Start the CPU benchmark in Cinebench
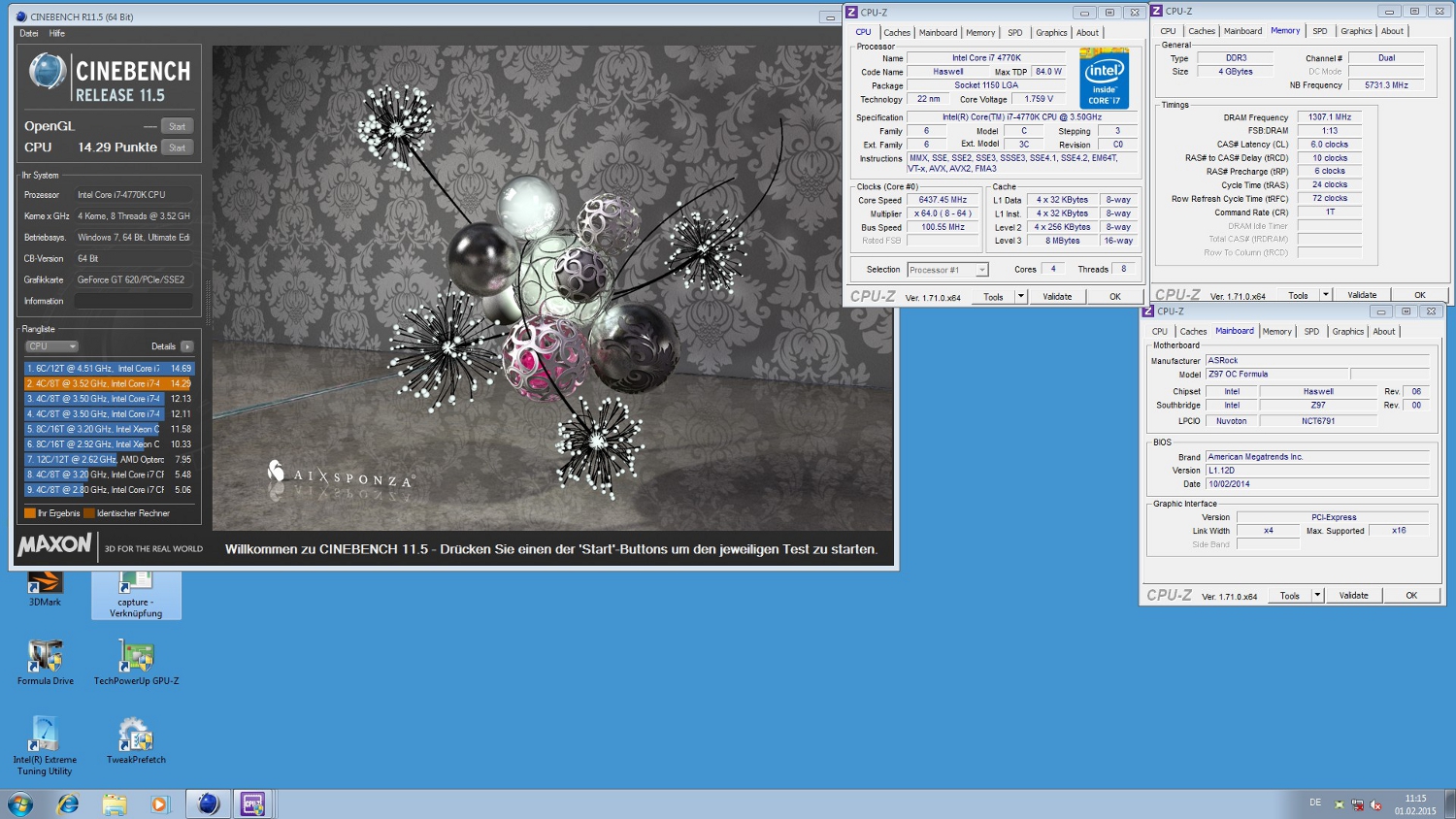1456x819 pixels. pyautogui.click(x=177, y=148)
